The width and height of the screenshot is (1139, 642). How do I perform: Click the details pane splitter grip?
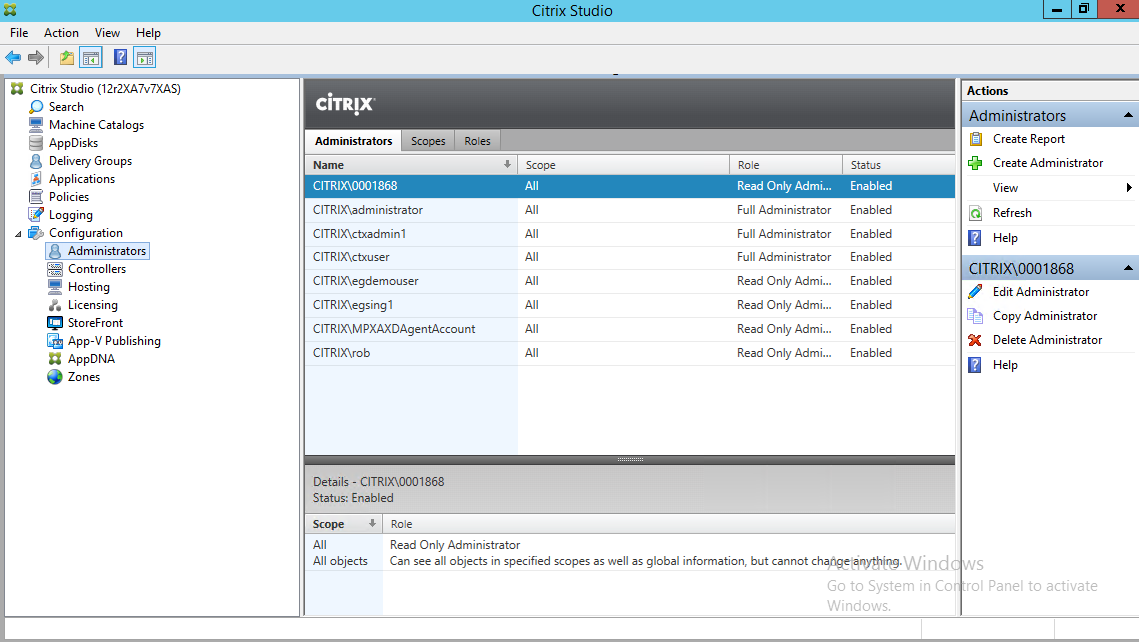pyautogui.click(x=630, y=460)
